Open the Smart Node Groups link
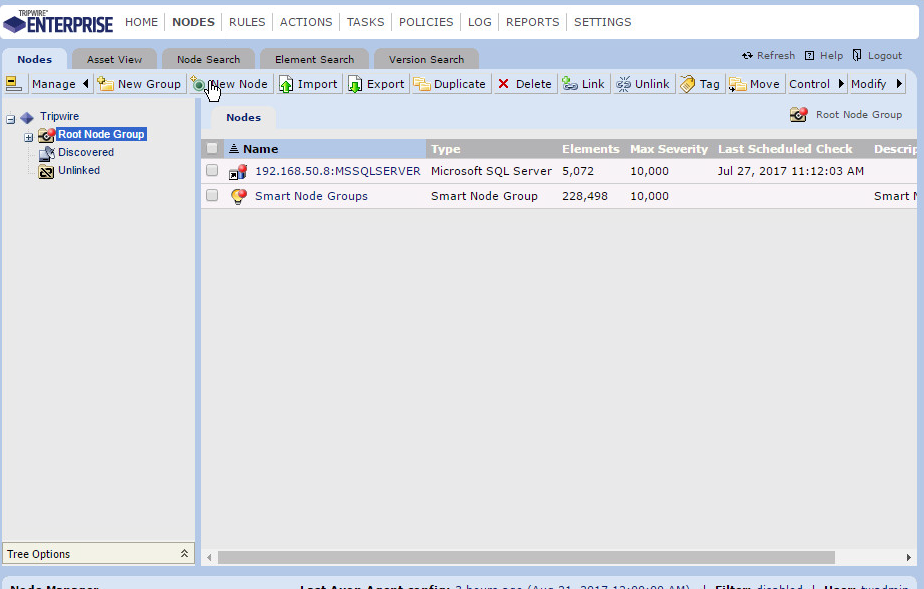 pos(311,196)
